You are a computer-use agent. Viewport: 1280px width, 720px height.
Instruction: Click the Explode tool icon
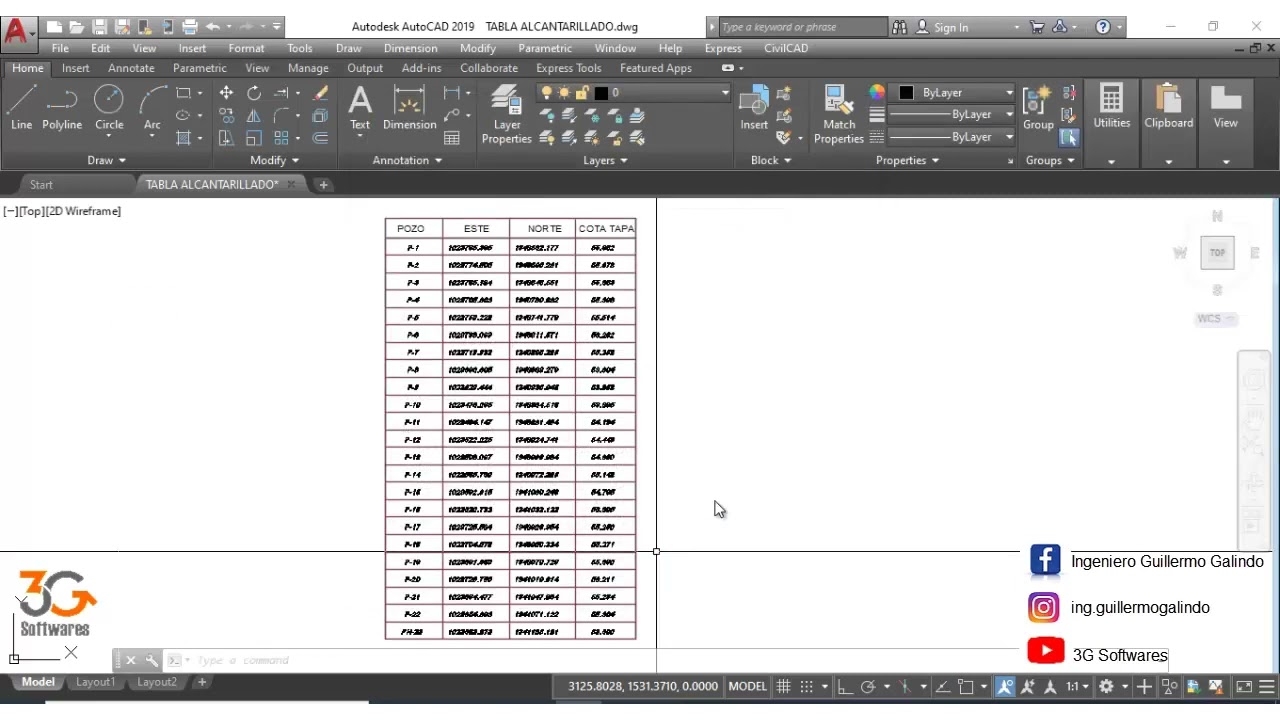pyautogui.click(x=320, y=115)
